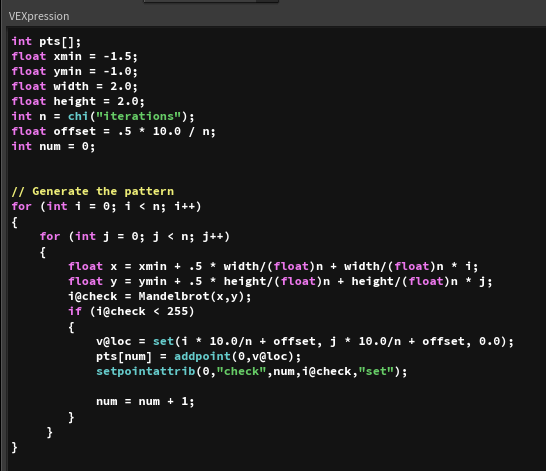Click the 'num = num + 1;' statement
546x471 pixels.
point(145,401)
